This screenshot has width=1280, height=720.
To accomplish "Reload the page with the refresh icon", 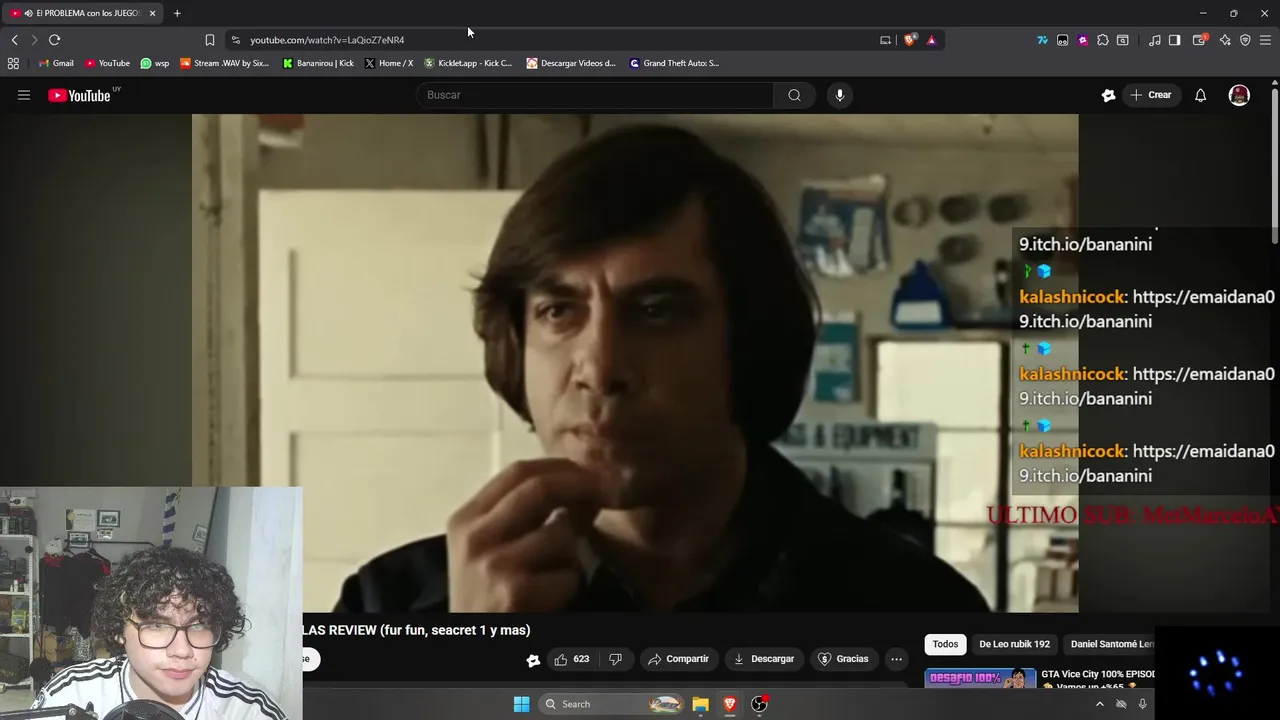I will click(54, 40).
